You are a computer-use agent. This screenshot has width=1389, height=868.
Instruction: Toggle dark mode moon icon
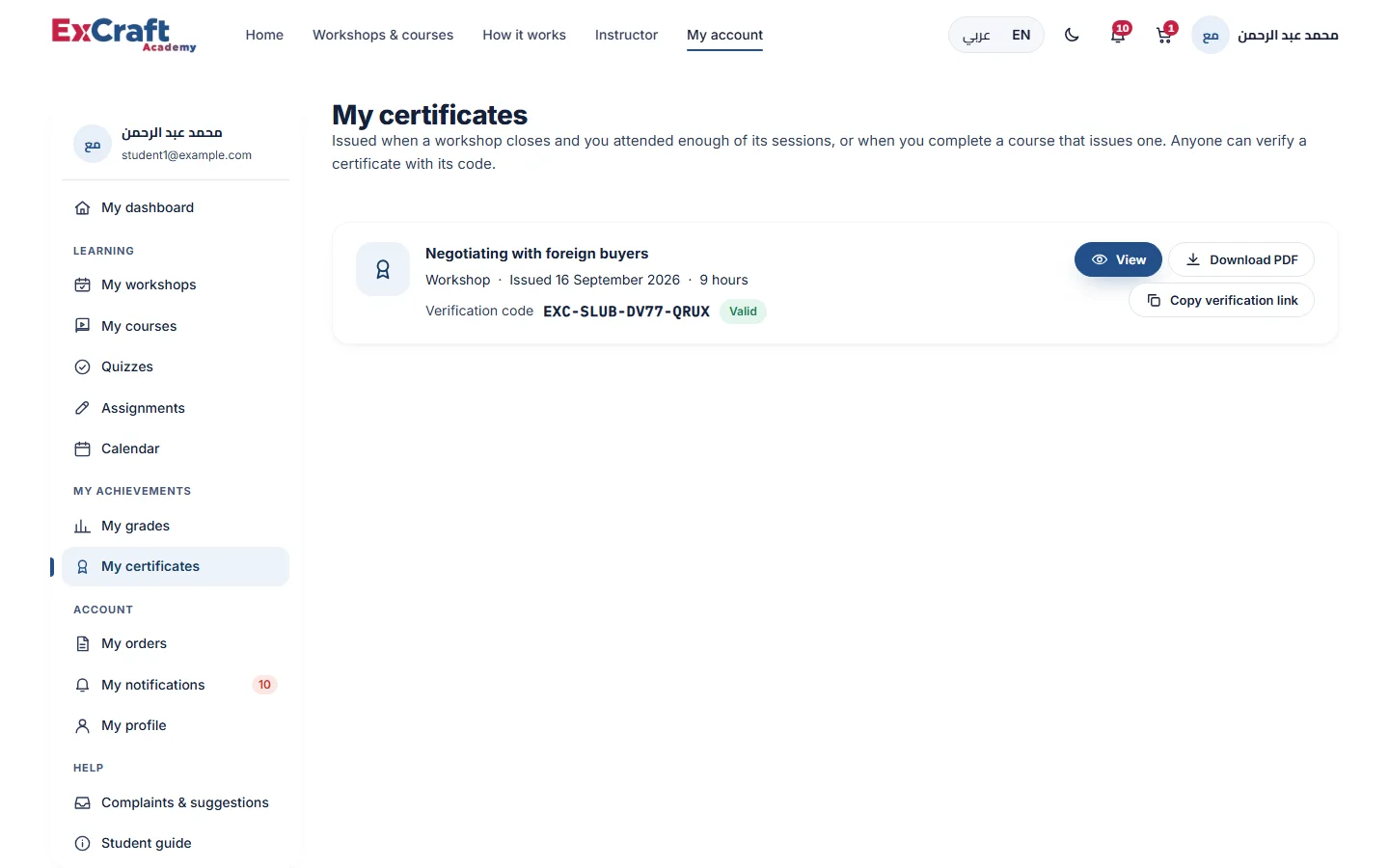(x=1072, y=35)
